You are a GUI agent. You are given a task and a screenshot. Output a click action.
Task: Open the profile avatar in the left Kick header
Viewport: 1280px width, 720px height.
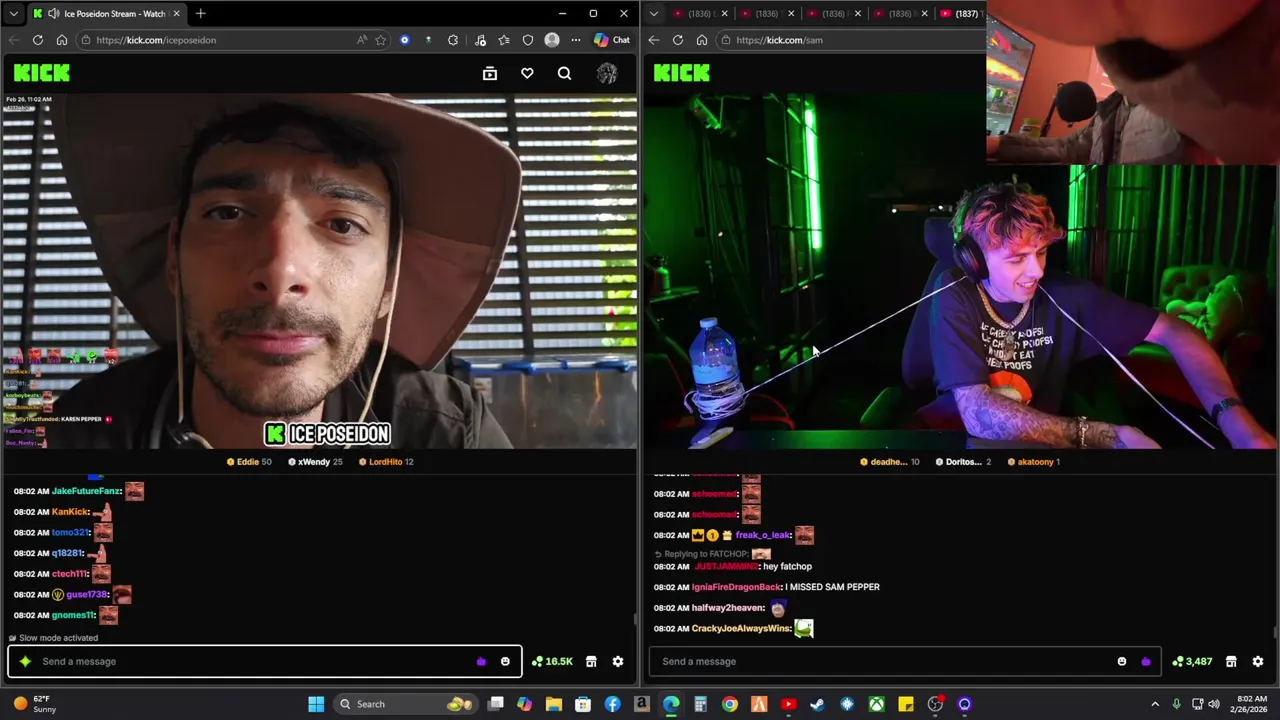click(x=607, y=73)
